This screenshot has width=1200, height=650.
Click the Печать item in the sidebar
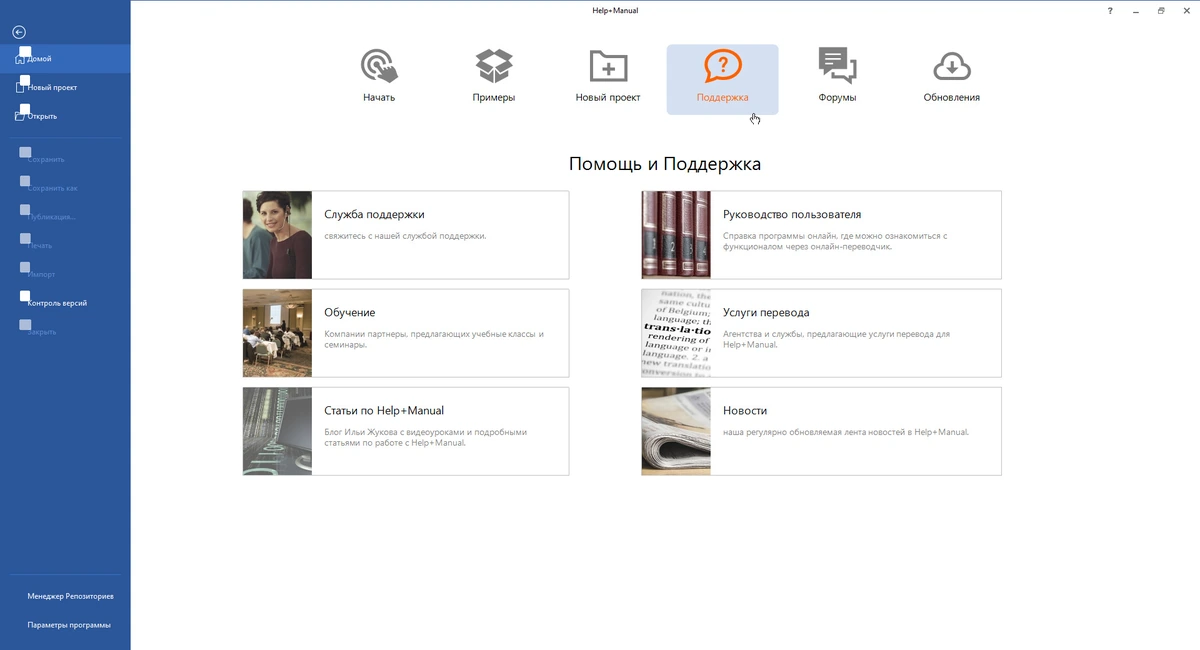[x=65, y=245]
